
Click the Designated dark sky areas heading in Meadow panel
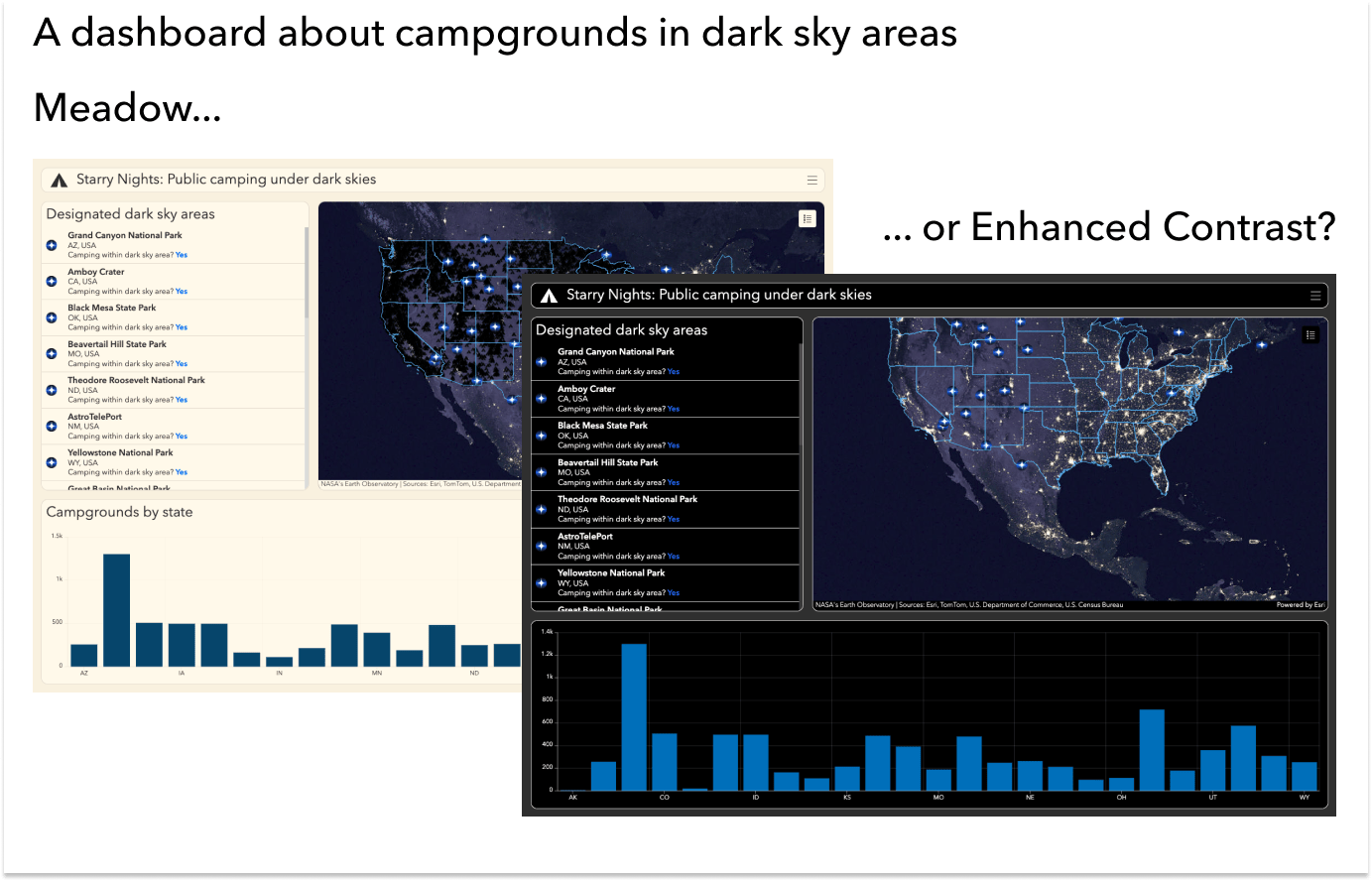tap(131, 214)
